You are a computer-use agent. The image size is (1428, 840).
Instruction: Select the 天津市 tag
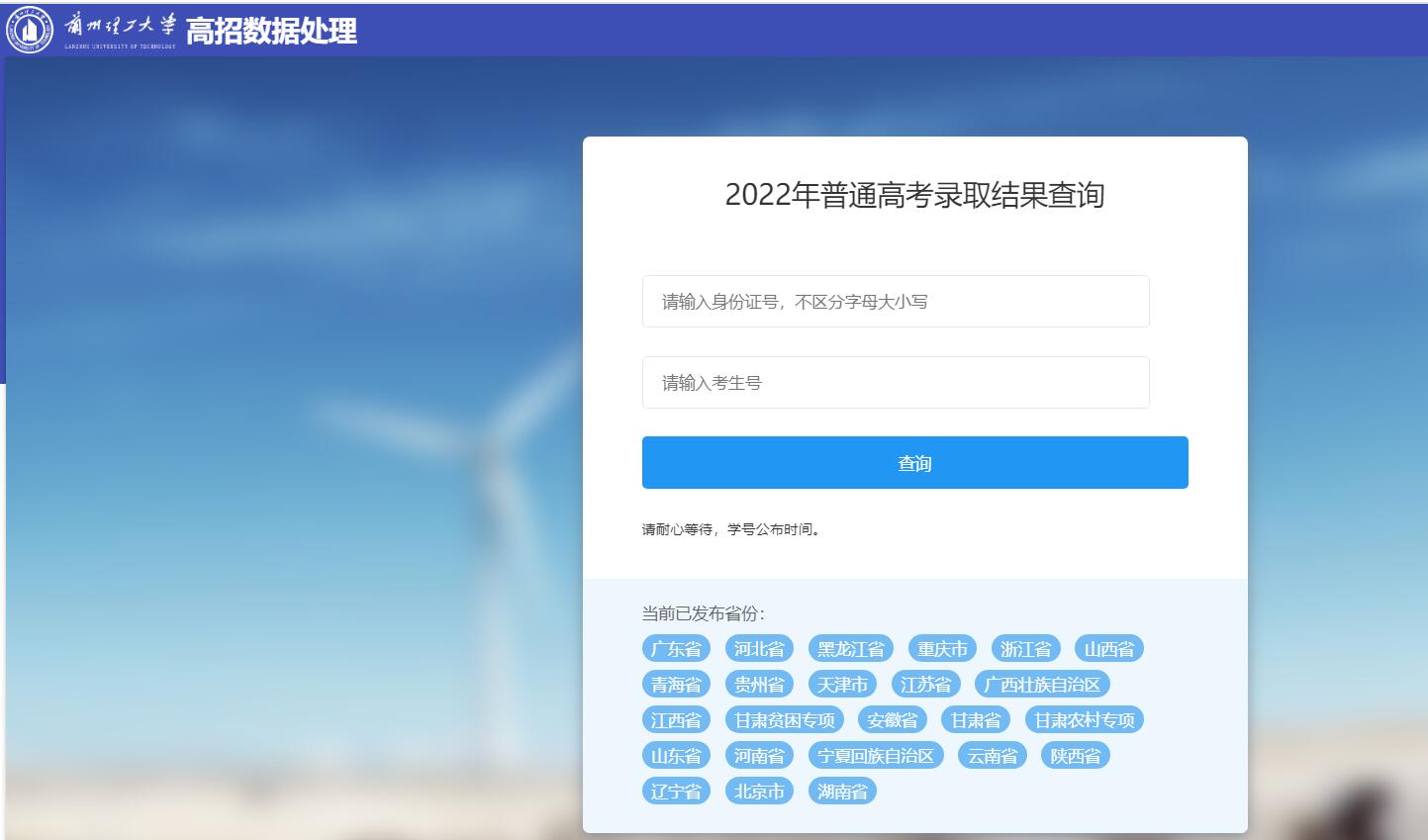[842, 685]
